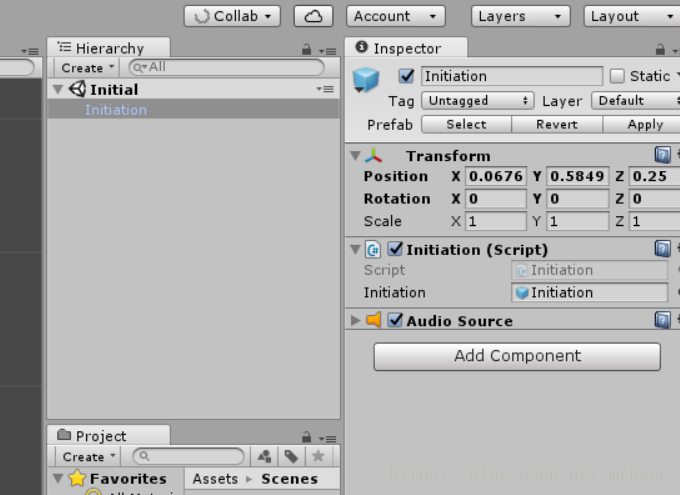Click the search by type icon

pos(264,456)
